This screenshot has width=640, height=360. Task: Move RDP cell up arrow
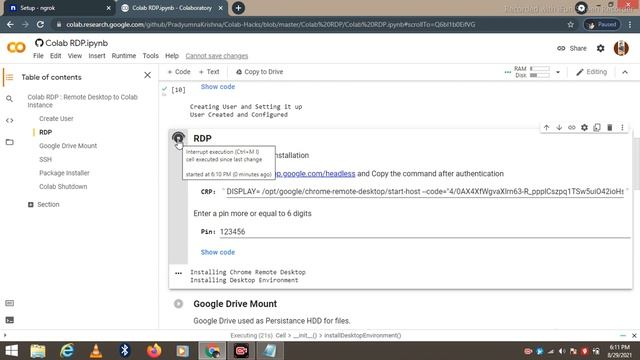pyautogui.click(x=547, y=127)
